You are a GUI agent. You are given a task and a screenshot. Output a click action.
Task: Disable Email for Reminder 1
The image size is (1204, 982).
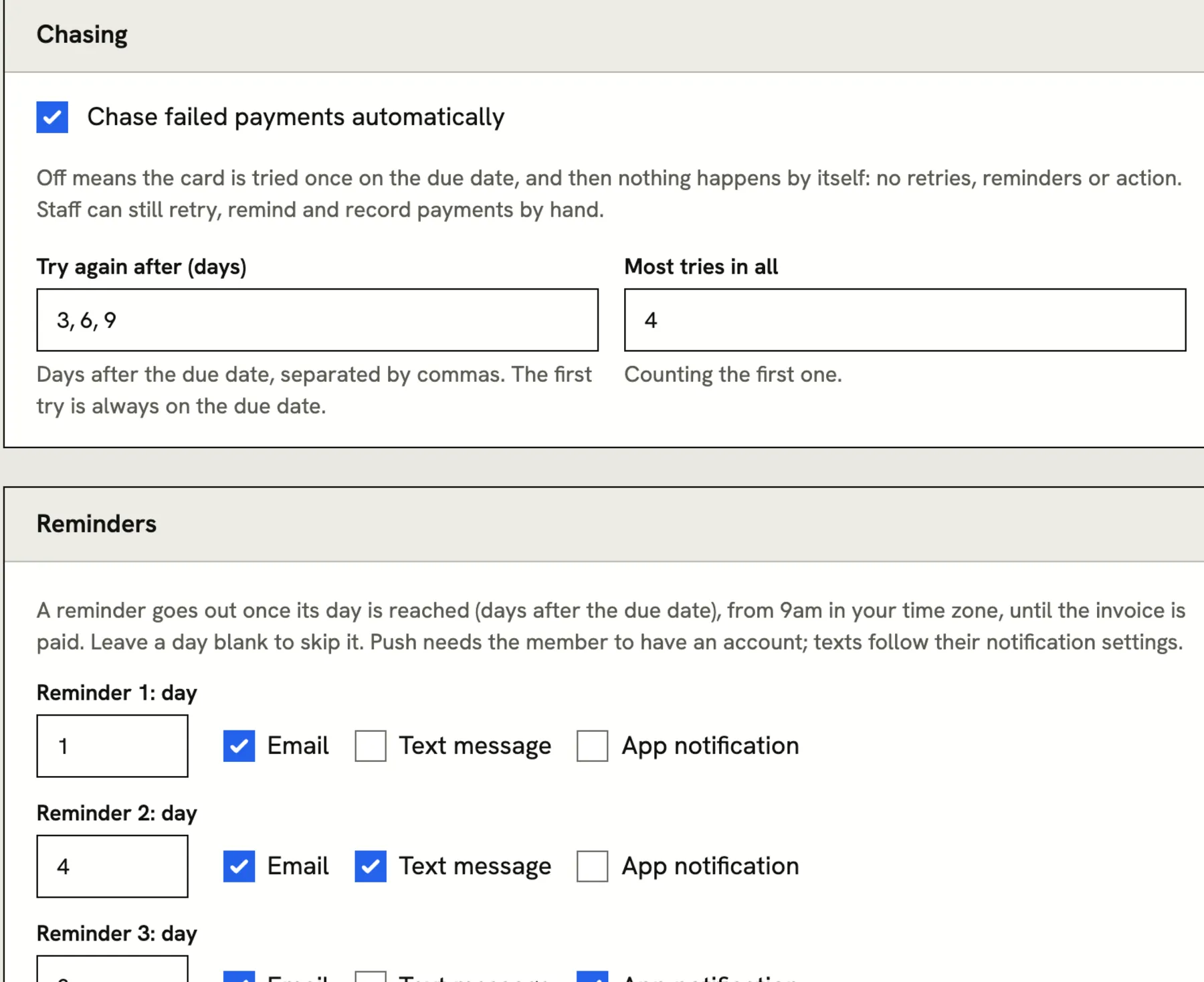pos(239,746)
